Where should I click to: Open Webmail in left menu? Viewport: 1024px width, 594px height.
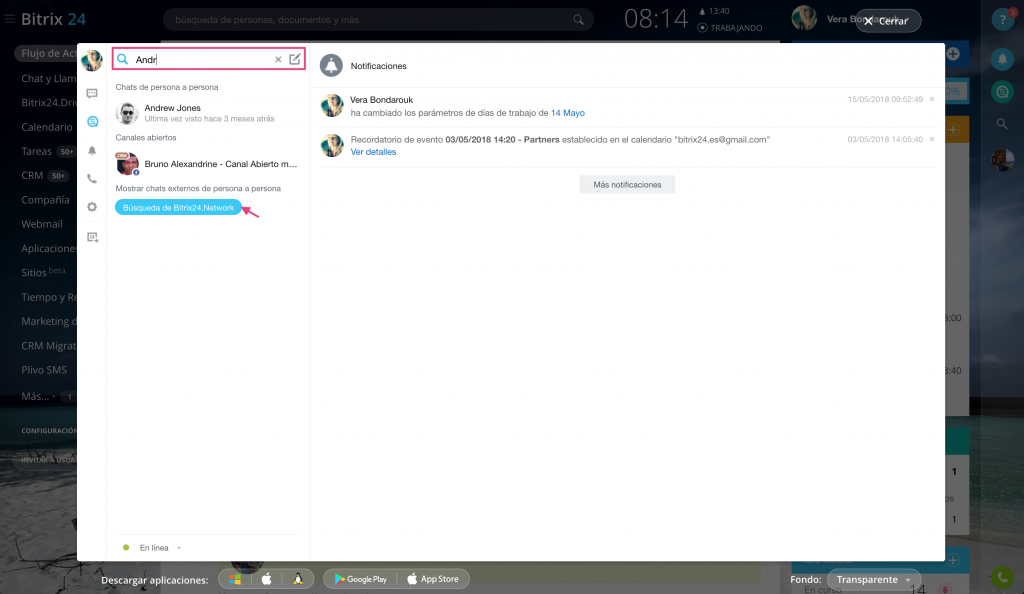coord(42,224)
